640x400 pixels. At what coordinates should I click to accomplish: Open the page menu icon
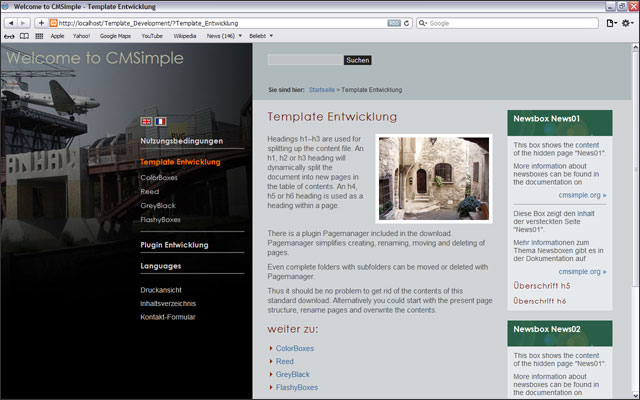point(611,23)
